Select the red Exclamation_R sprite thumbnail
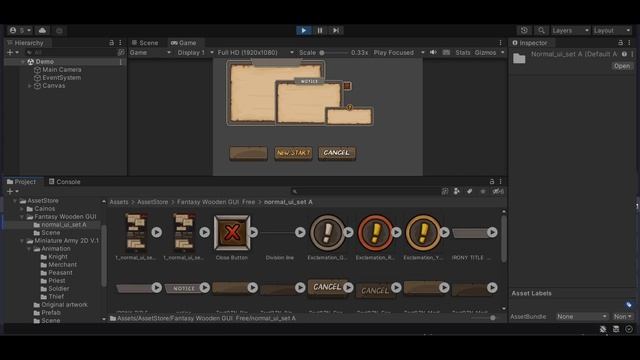The image size is (640, 360). [375, 233]
